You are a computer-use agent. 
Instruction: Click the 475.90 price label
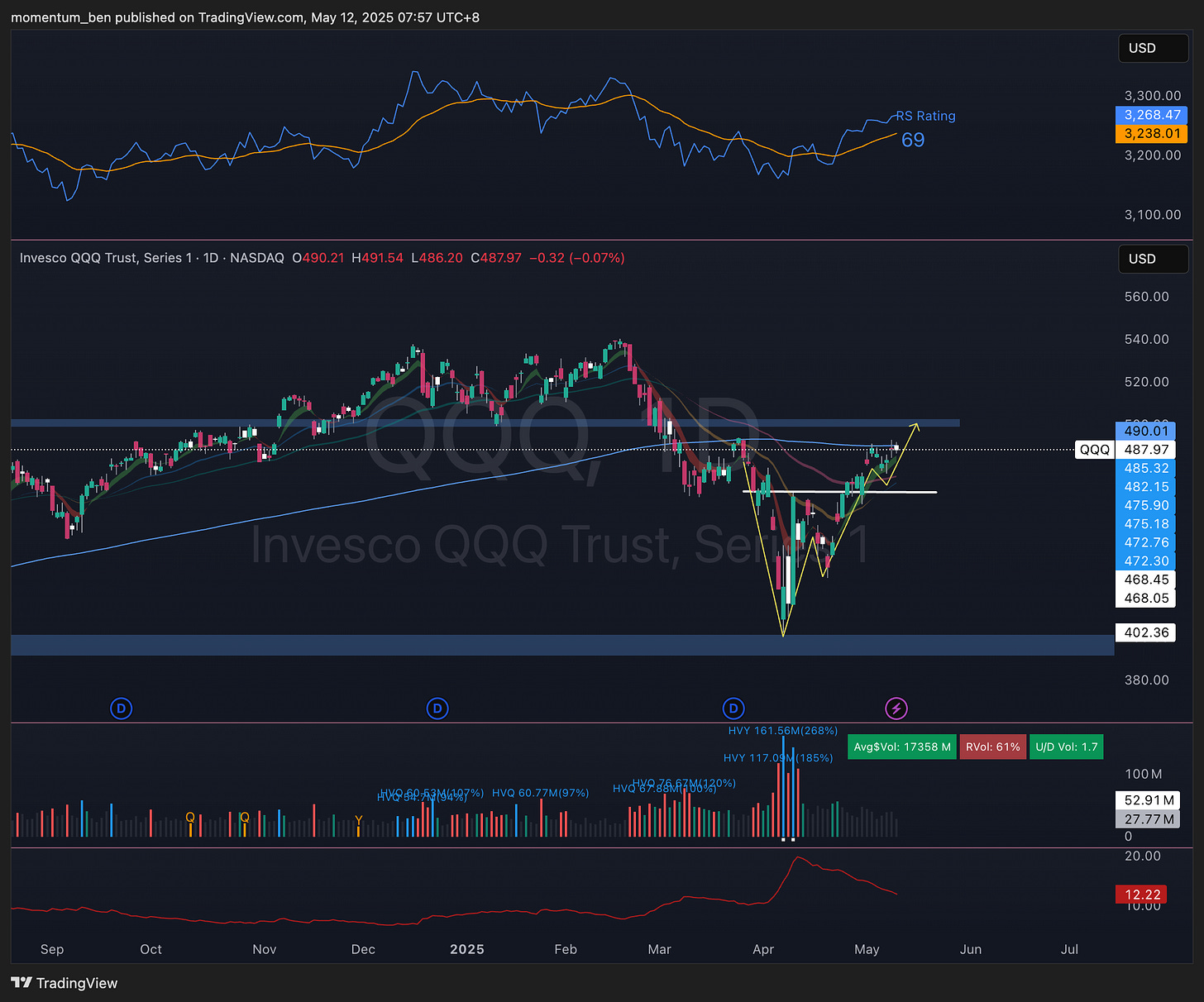pyautogui.click(x=1146, y=505)
